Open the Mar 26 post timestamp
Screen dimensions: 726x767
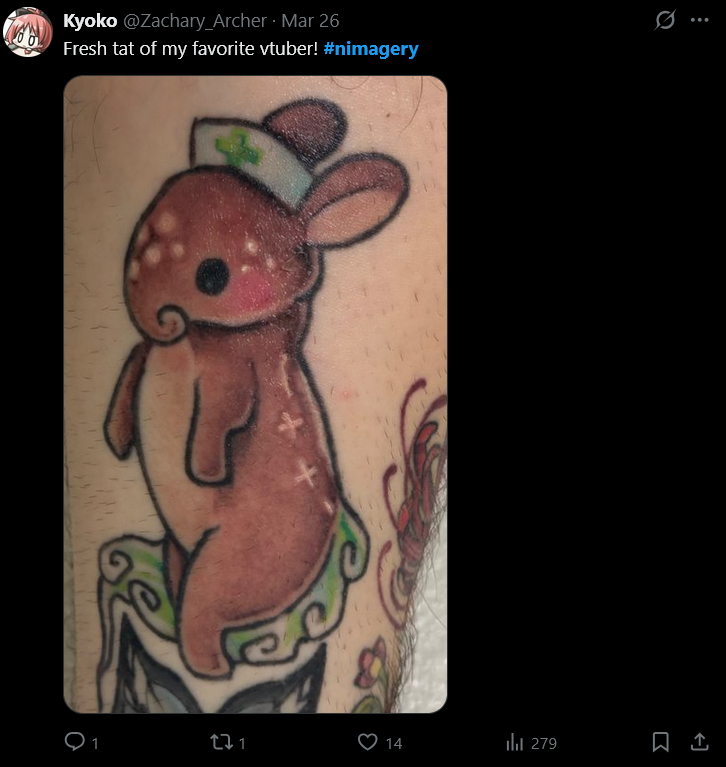pyautogui.click(x=310, y=21)
